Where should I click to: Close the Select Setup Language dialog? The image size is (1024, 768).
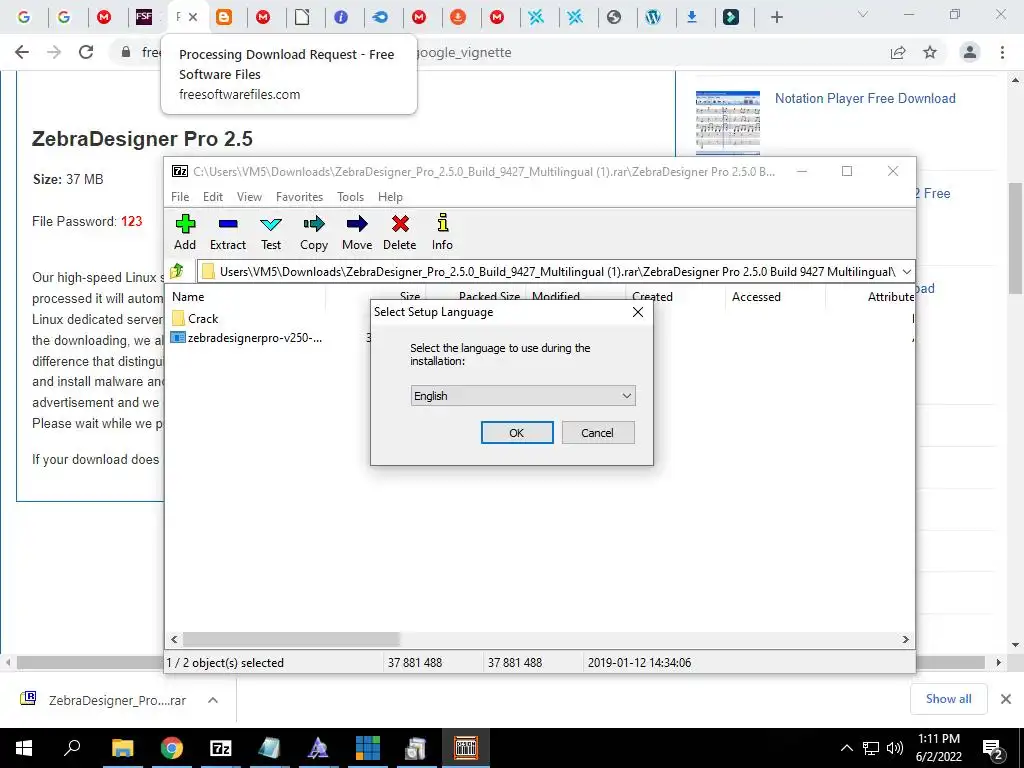pyautogui.click(x=638, y=312)
